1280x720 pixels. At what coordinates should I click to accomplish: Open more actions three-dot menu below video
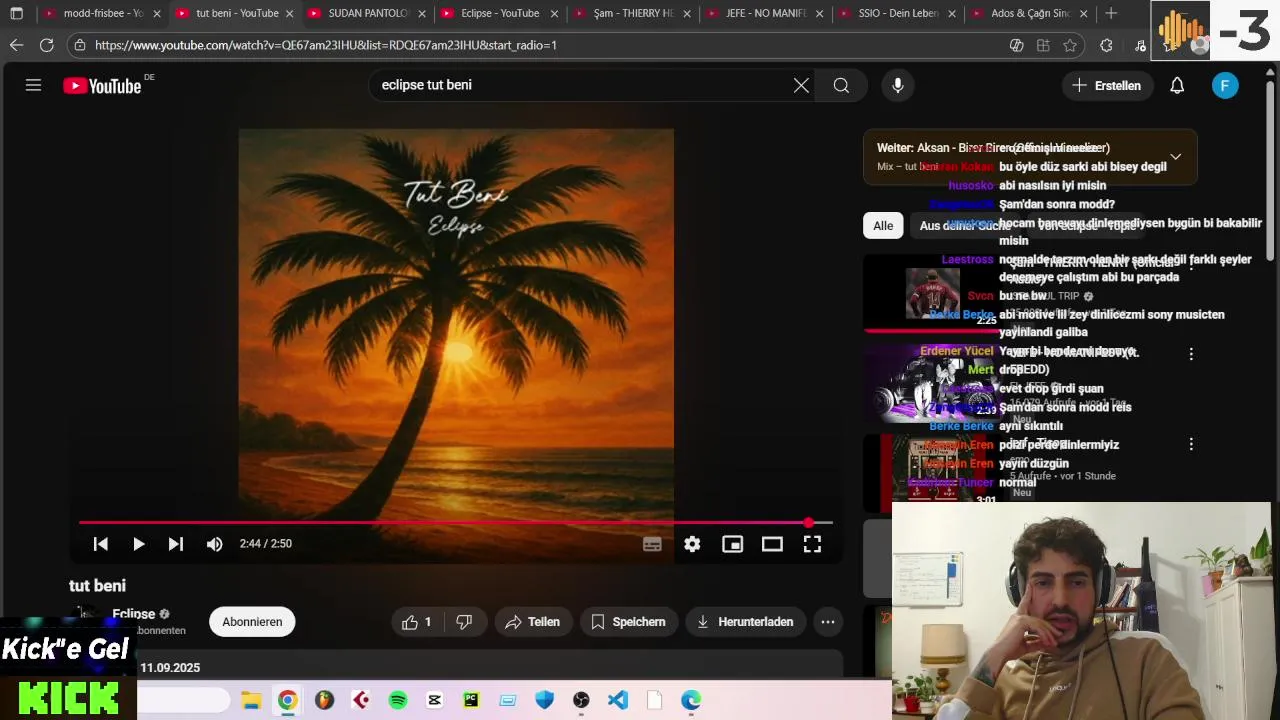tap(828, 622)
